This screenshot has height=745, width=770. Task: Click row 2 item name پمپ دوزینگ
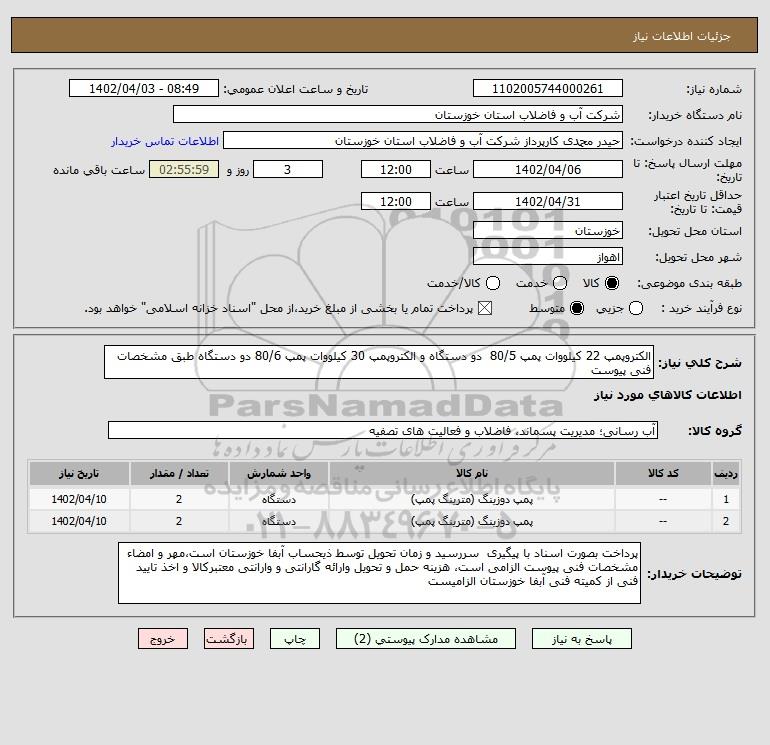tap(471, 522)
